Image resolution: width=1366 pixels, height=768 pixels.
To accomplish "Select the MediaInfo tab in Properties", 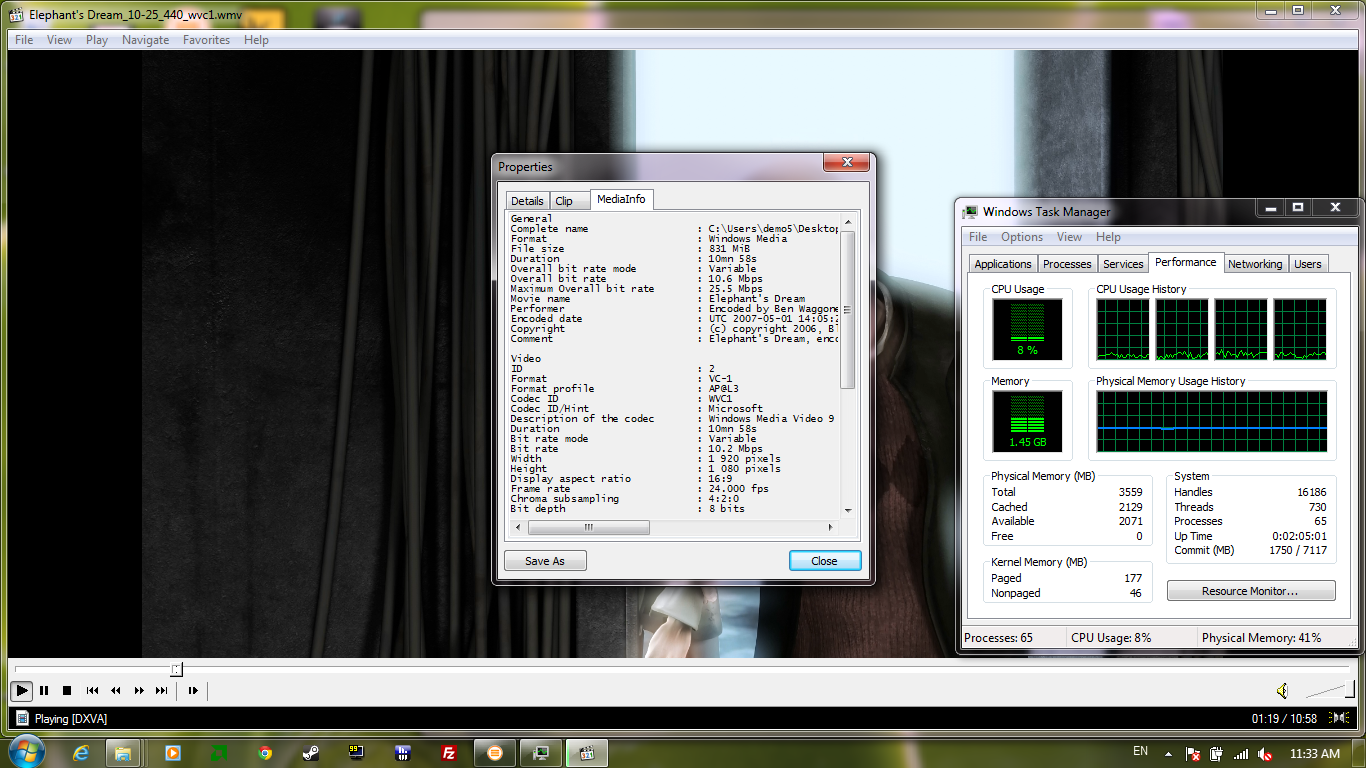I will pyautogui.click(x=621, y=199).
